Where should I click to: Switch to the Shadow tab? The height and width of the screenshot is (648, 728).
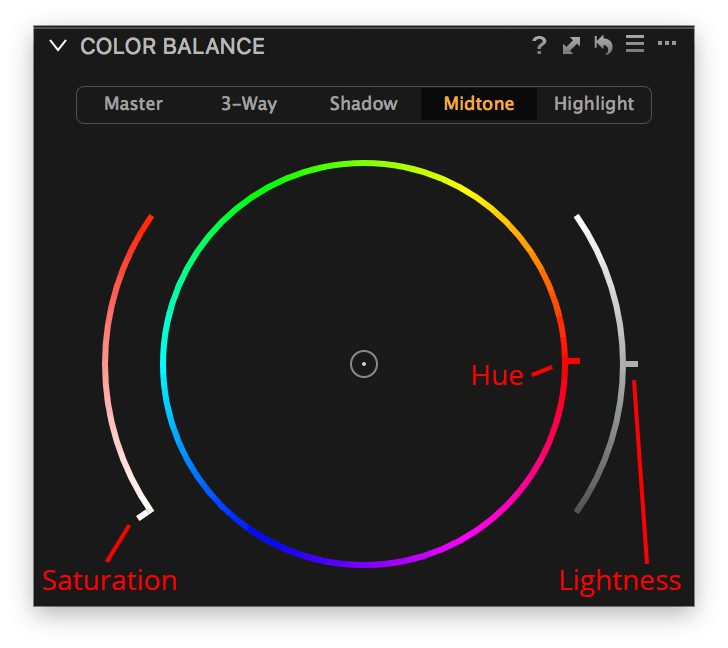(x=364, y=104)
